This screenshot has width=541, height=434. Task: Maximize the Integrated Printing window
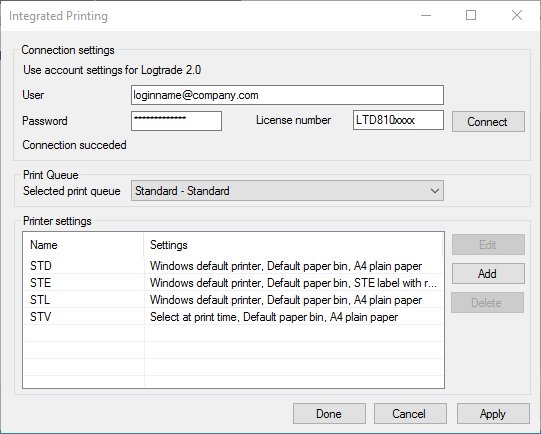click(471, 15)
